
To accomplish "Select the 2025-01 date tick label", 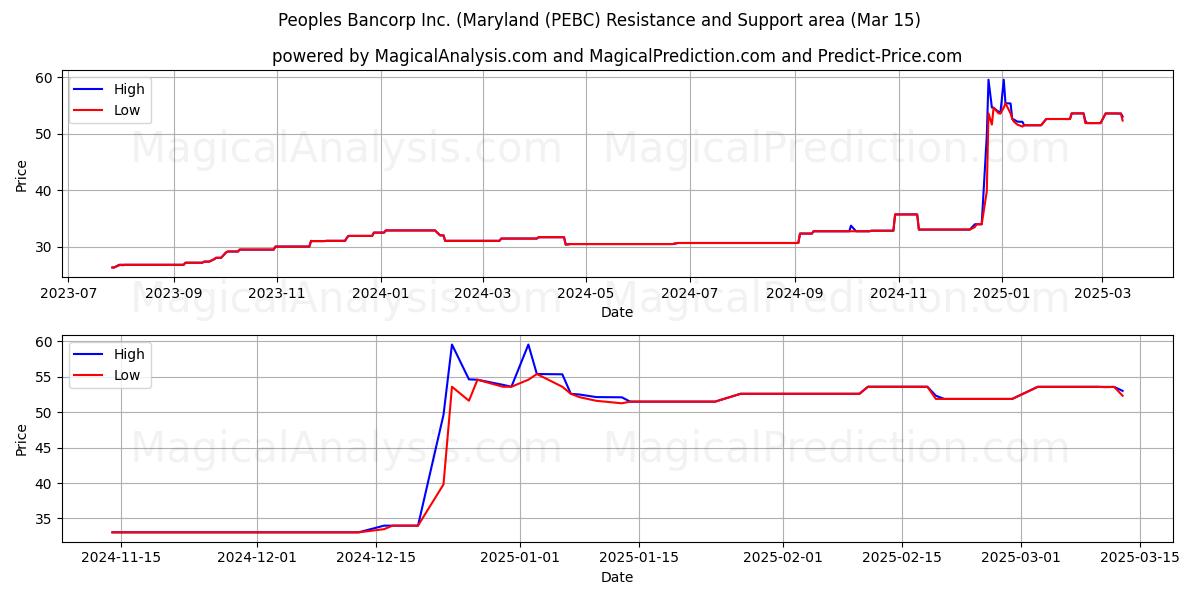I will tap(1001, 295).
